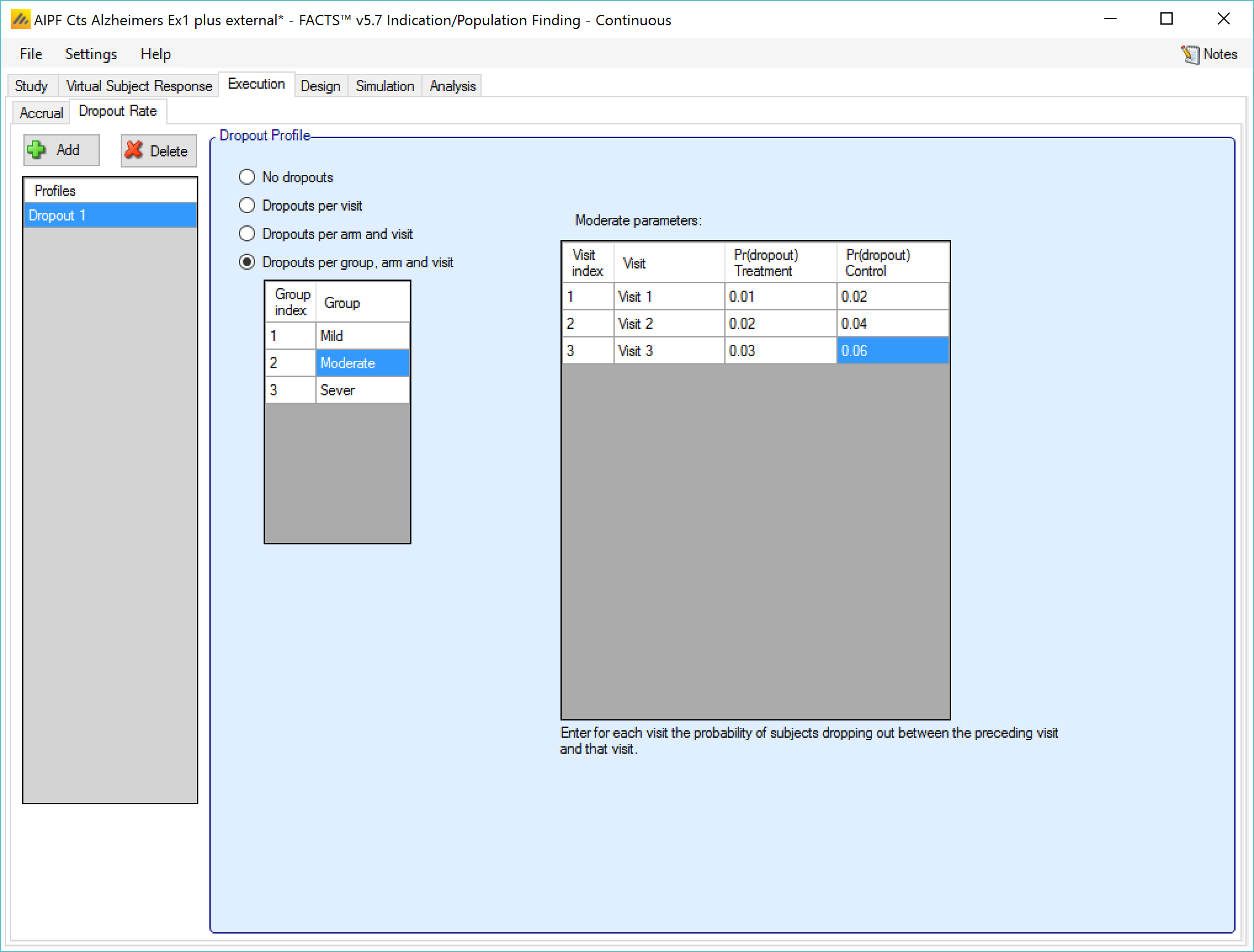Click the green plus Add icon

click(38, 150)
